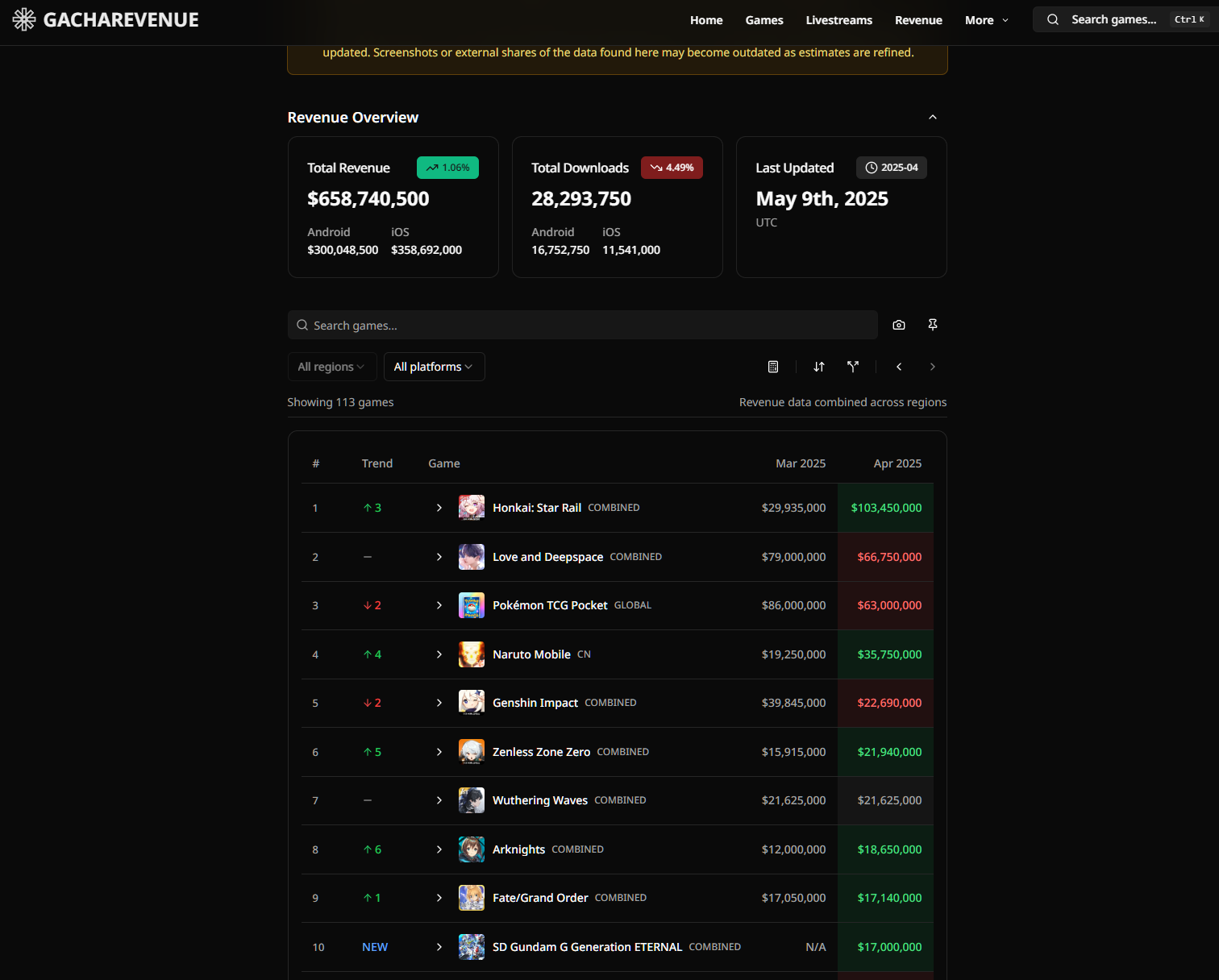Image resolution: width=1219 pixels, height=980 pixels.
Task: Click the split-arrows icon in the toolbar
Action: click(x=853, y=367)
